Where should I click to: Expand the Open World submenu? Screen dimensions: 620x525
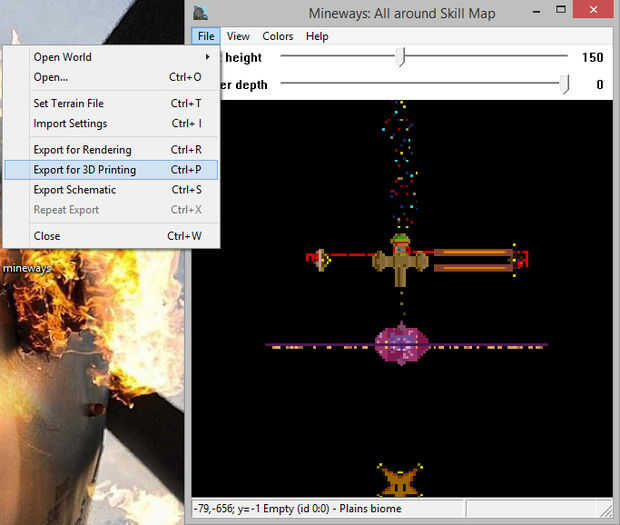pyautogui.click(x=111, y=57)
